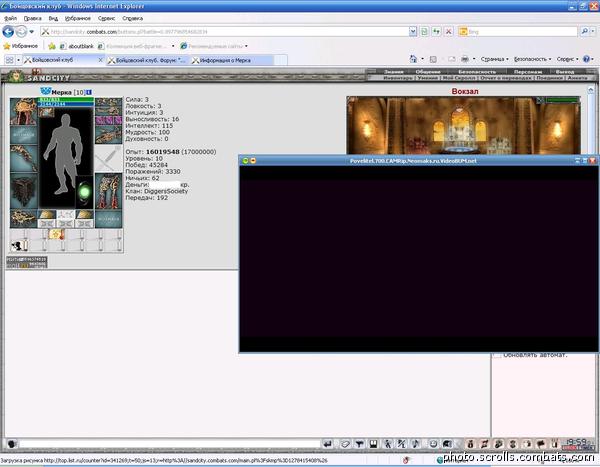Image resolution: width=600 pixels, height=467 pixels.
Task: Go back with the browser Back arrow
Action: 8,31
